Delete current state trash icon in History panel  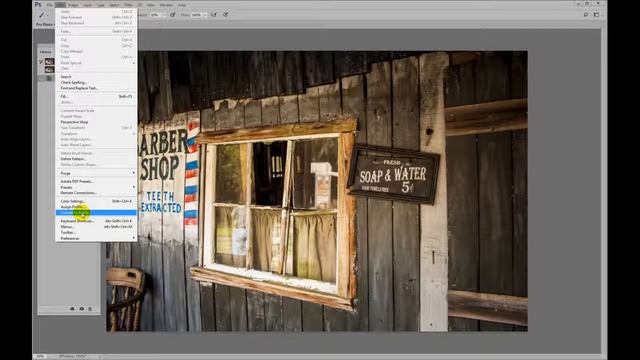click(90, 309)
